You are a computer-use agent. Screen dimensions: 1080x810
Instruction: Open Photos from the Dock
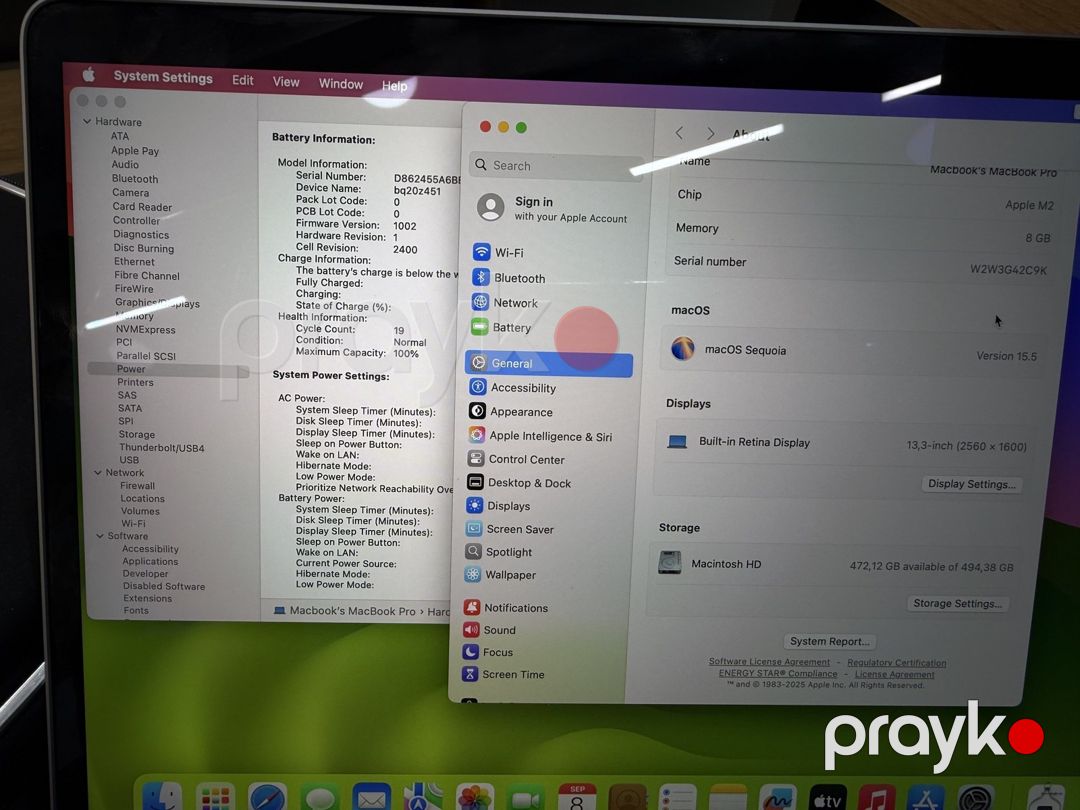point(475,798)
